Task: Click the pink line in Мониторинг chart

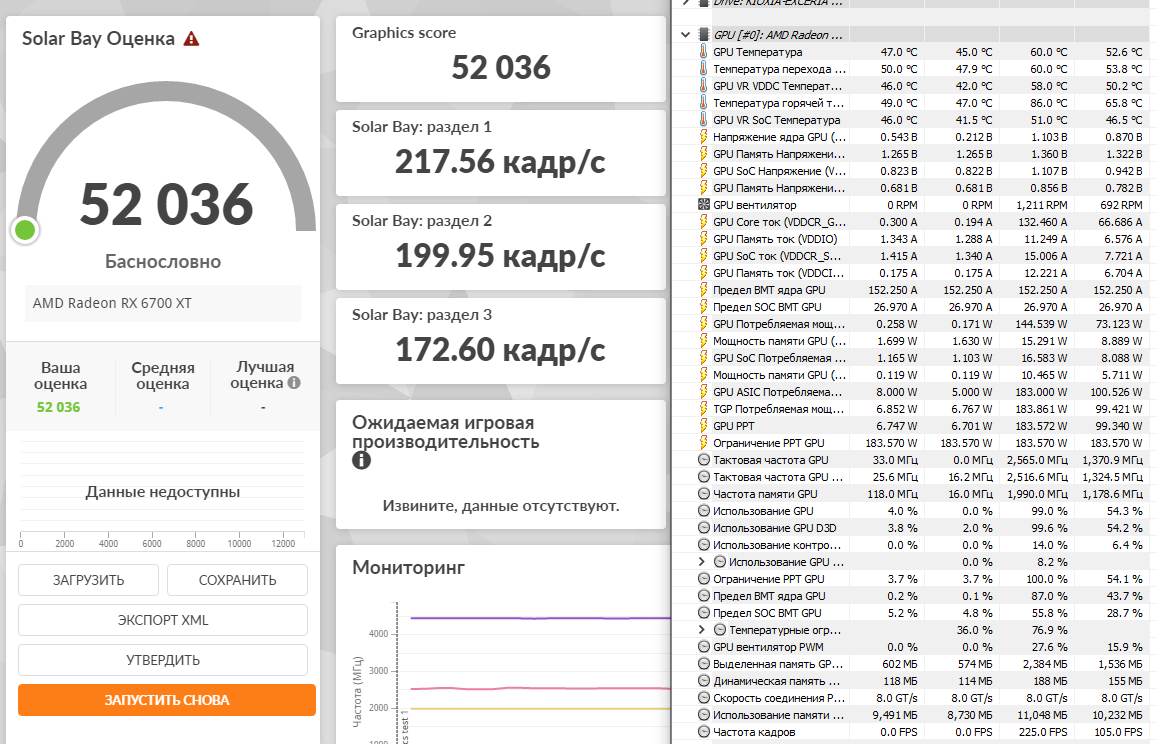Action: pyautogui.click(x=539, y=689)
